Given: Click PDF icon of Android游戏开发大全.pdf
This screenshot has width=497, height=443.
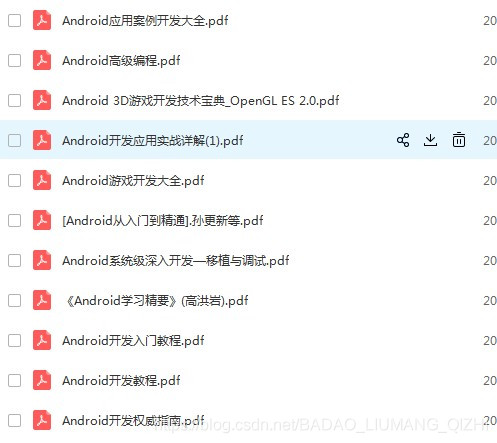Looking at the screenshot, I should click(x=42, y=180).
